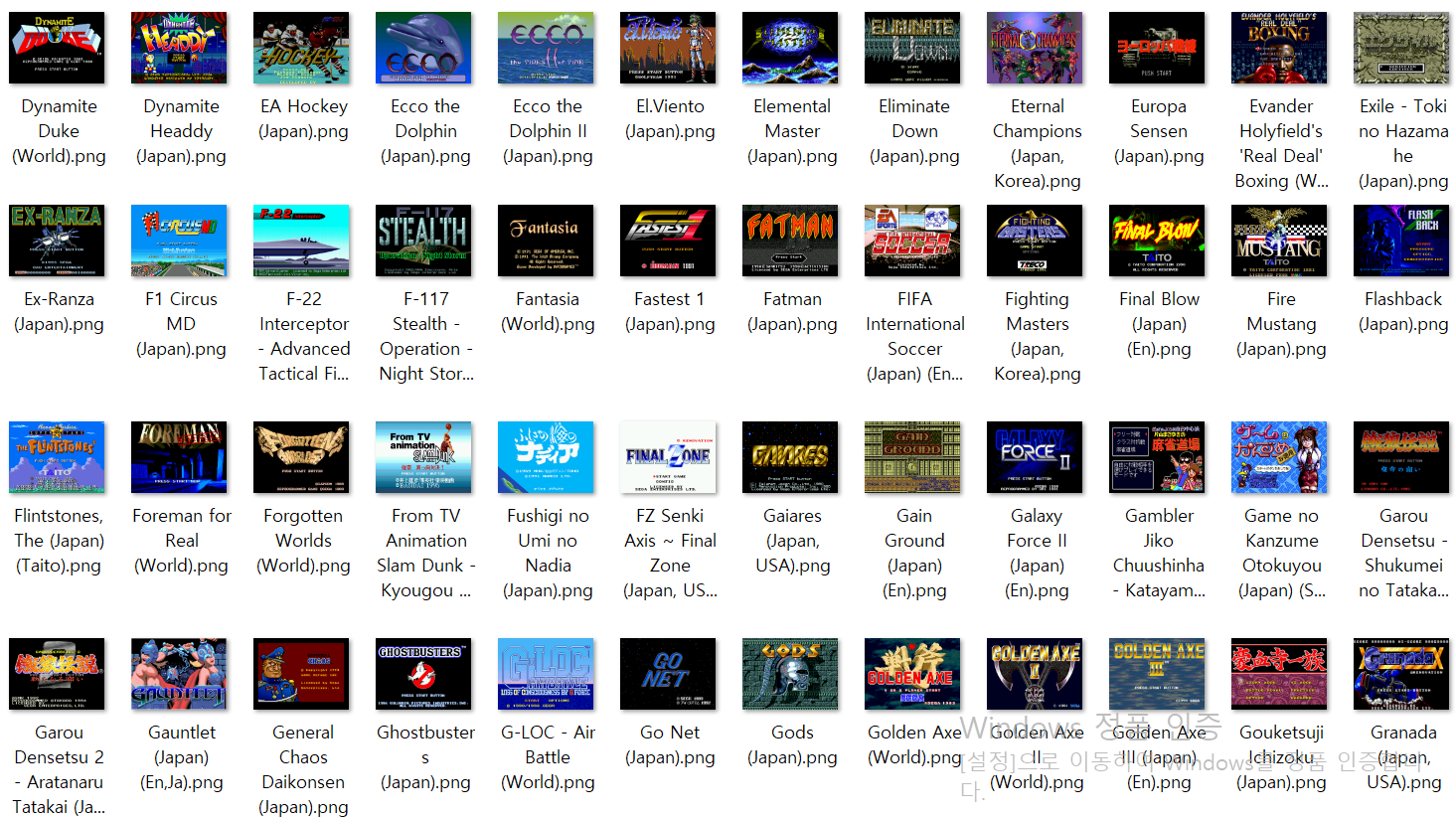Select G-LOC - Air Battle (World).png thumbnail
This screenshot has width=1456, height=818.
pos(546,674)
